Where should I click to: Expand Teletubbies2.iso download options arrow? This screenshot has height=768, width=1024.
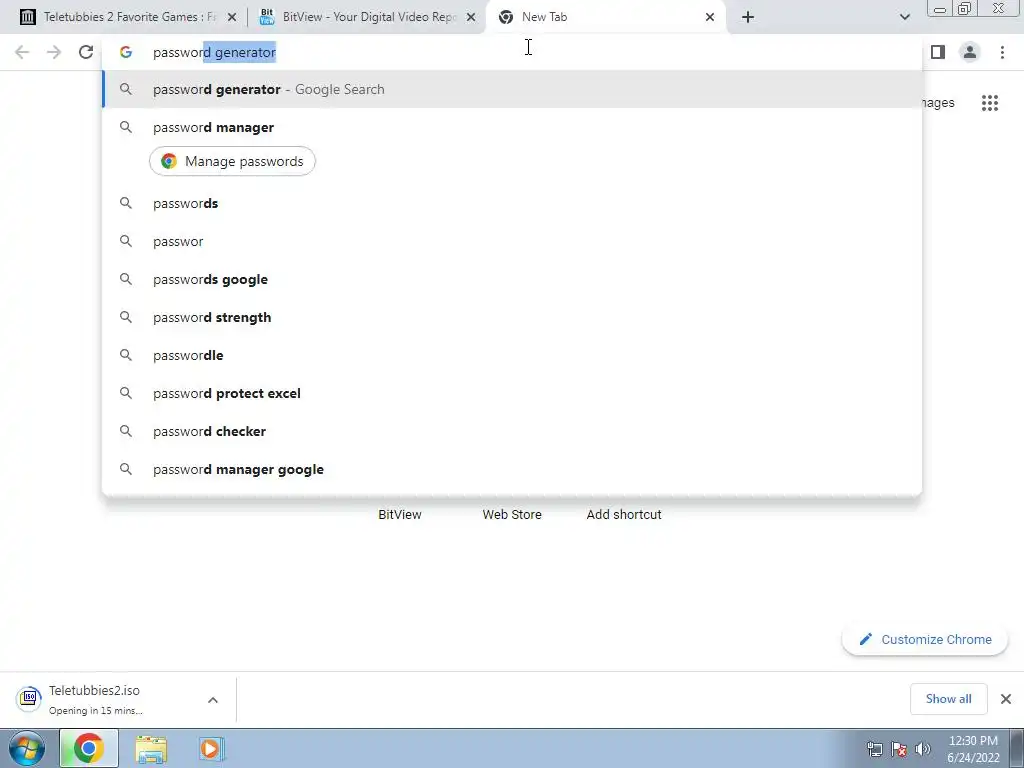coord(213,700)
